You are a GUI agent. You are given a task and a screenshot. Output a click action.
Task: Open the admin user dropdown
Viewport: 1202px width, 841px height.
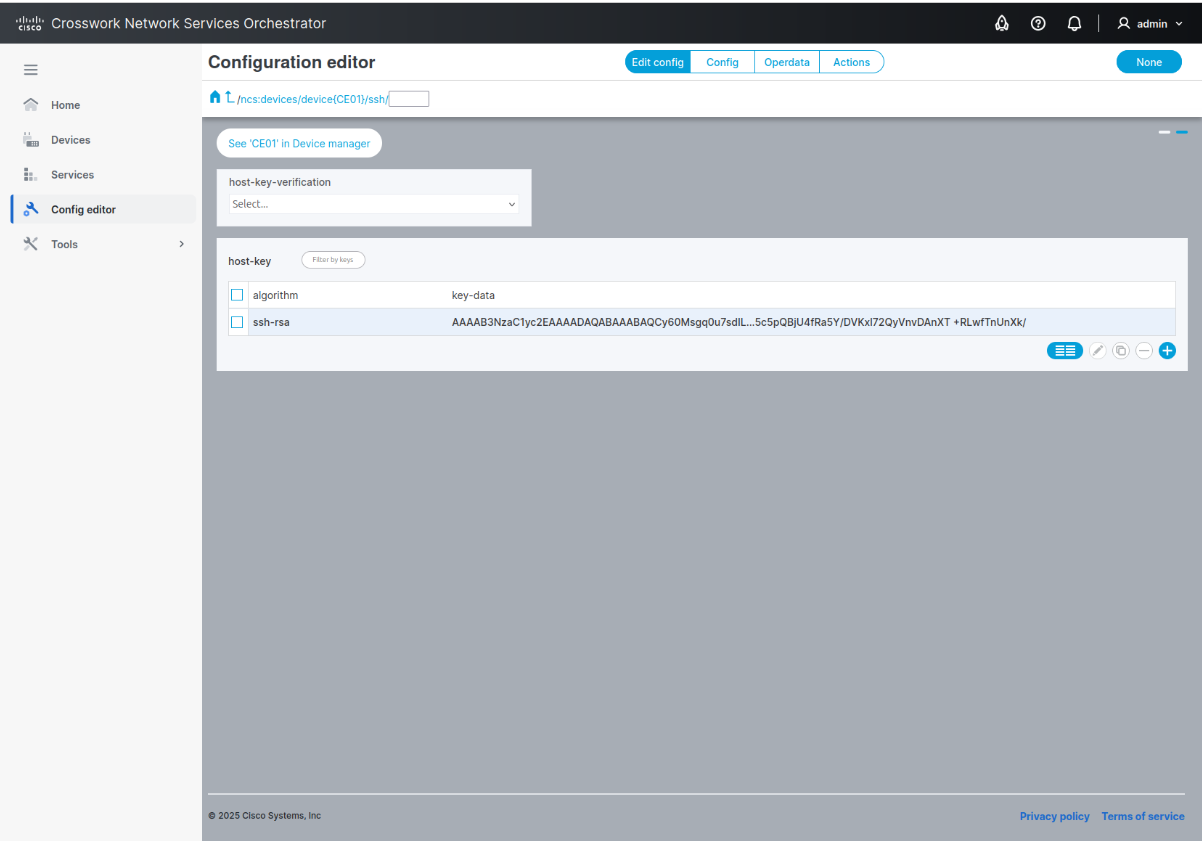[1150, 23]
